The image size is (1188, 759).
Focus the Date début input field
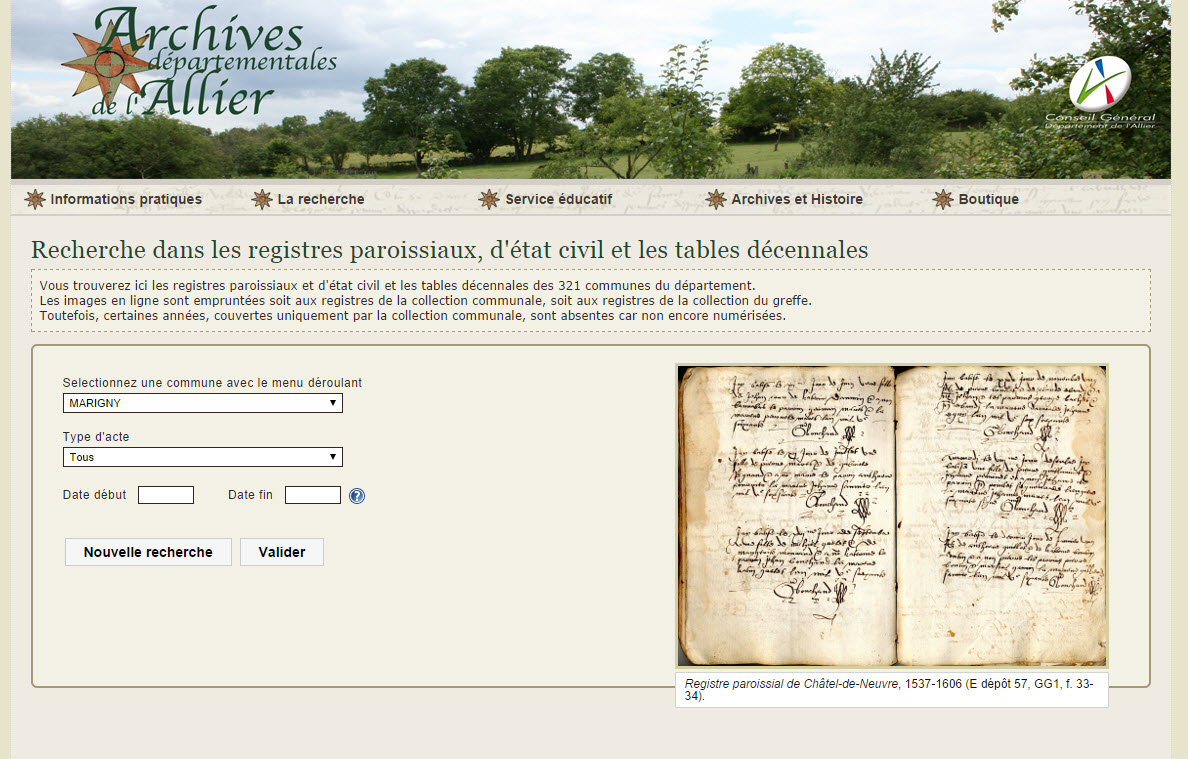(x=166, y=495)
